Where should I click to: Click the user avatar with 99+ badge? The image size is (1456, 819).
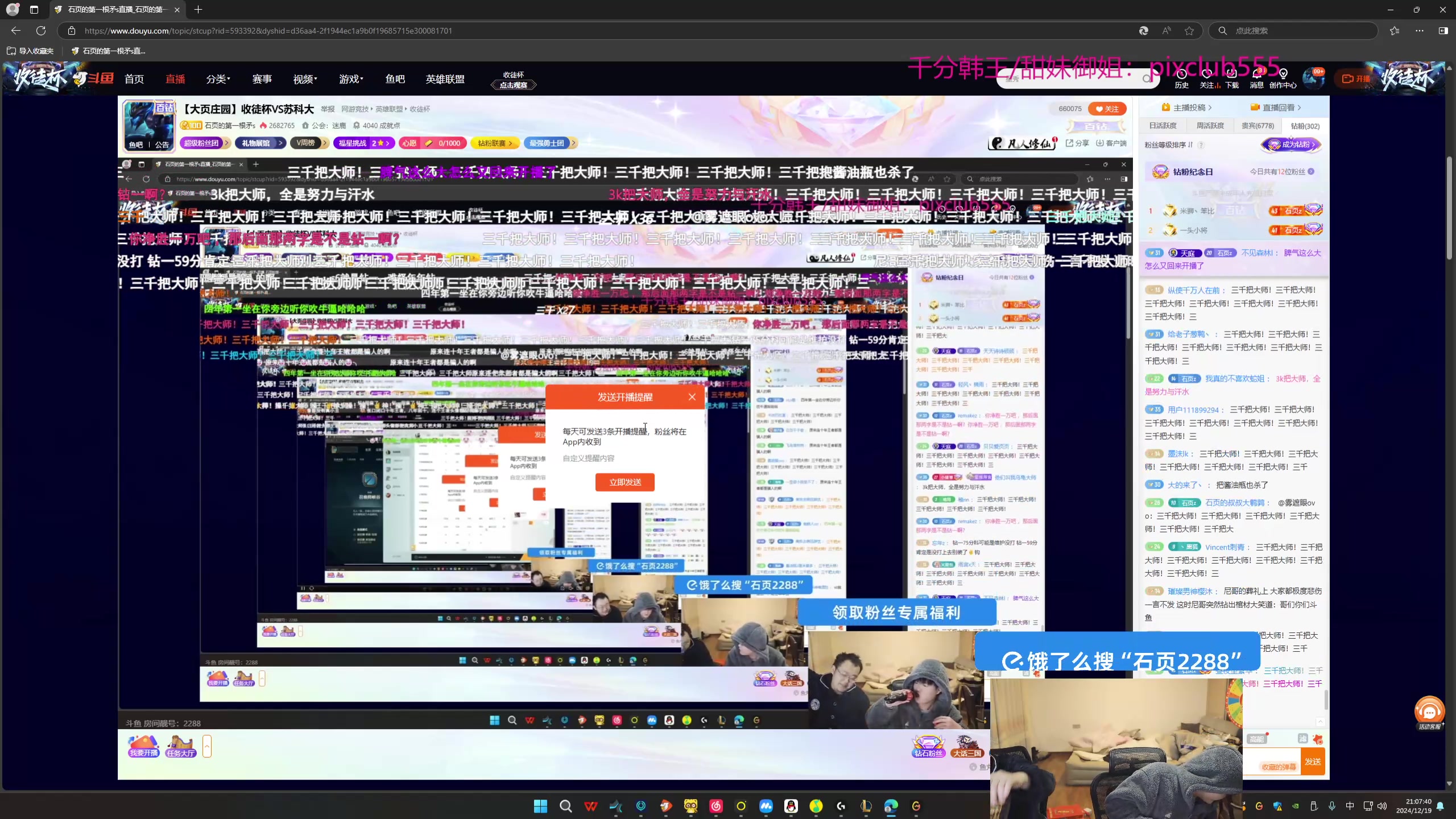point(1313,78)
